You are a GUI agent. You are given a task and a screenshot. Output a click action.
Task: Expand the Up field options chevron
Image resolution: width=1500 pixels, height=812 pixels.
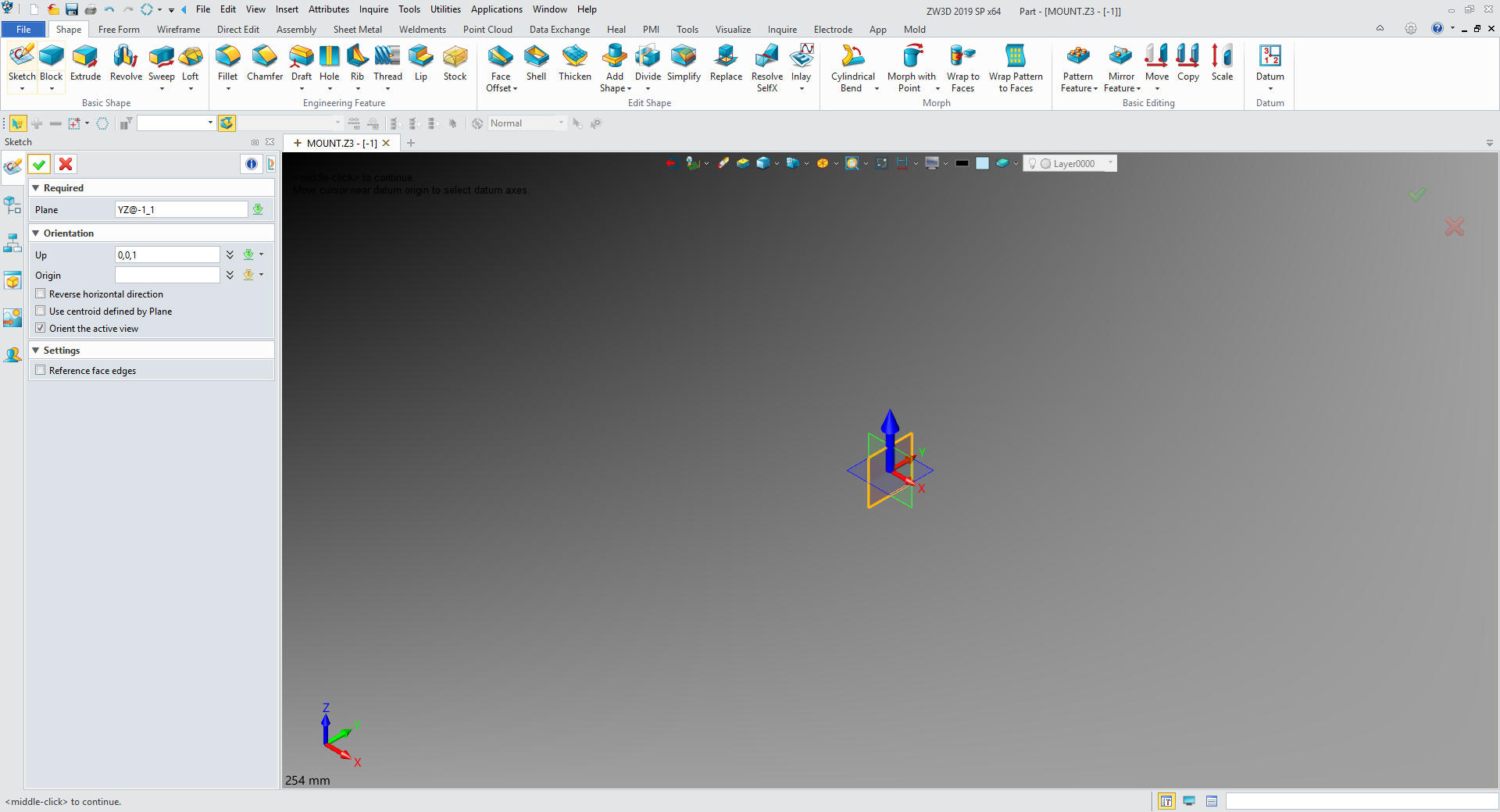[x=230, y=255]
